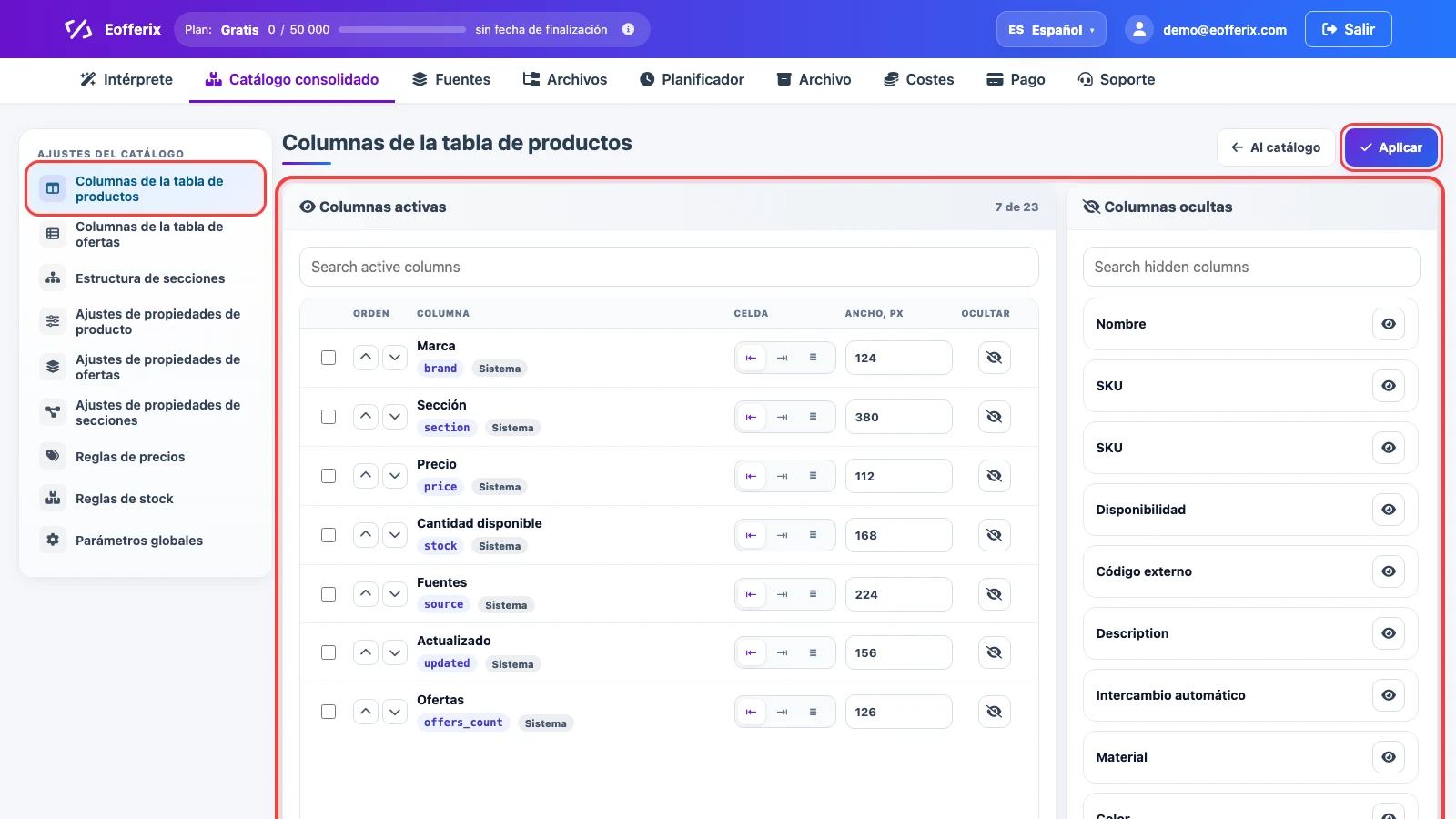Open plan info icon in header
The width and height of the screenshot is (1456, 819).
[x=628, y=29]
